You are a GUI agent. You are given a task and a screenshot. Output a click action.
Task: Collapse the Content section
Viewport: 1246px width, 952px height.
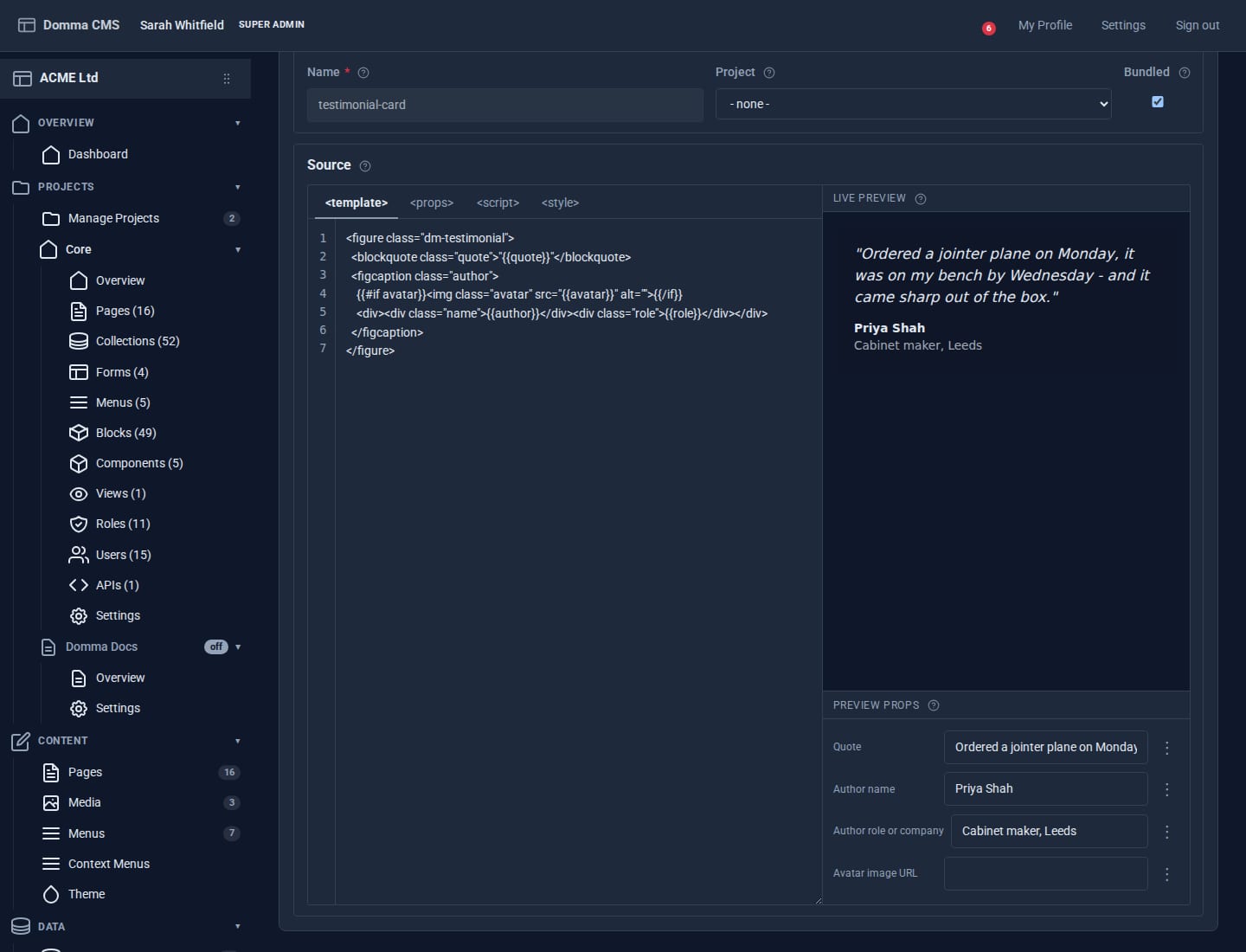(x=238, y=742)
